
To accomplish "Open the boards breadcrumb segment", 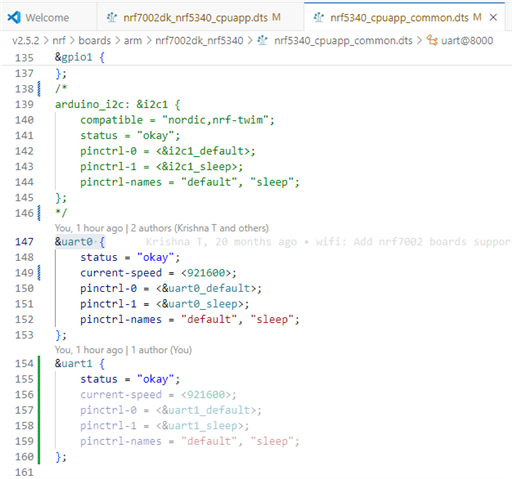I will pyautogui.click(x=95, y=41).
